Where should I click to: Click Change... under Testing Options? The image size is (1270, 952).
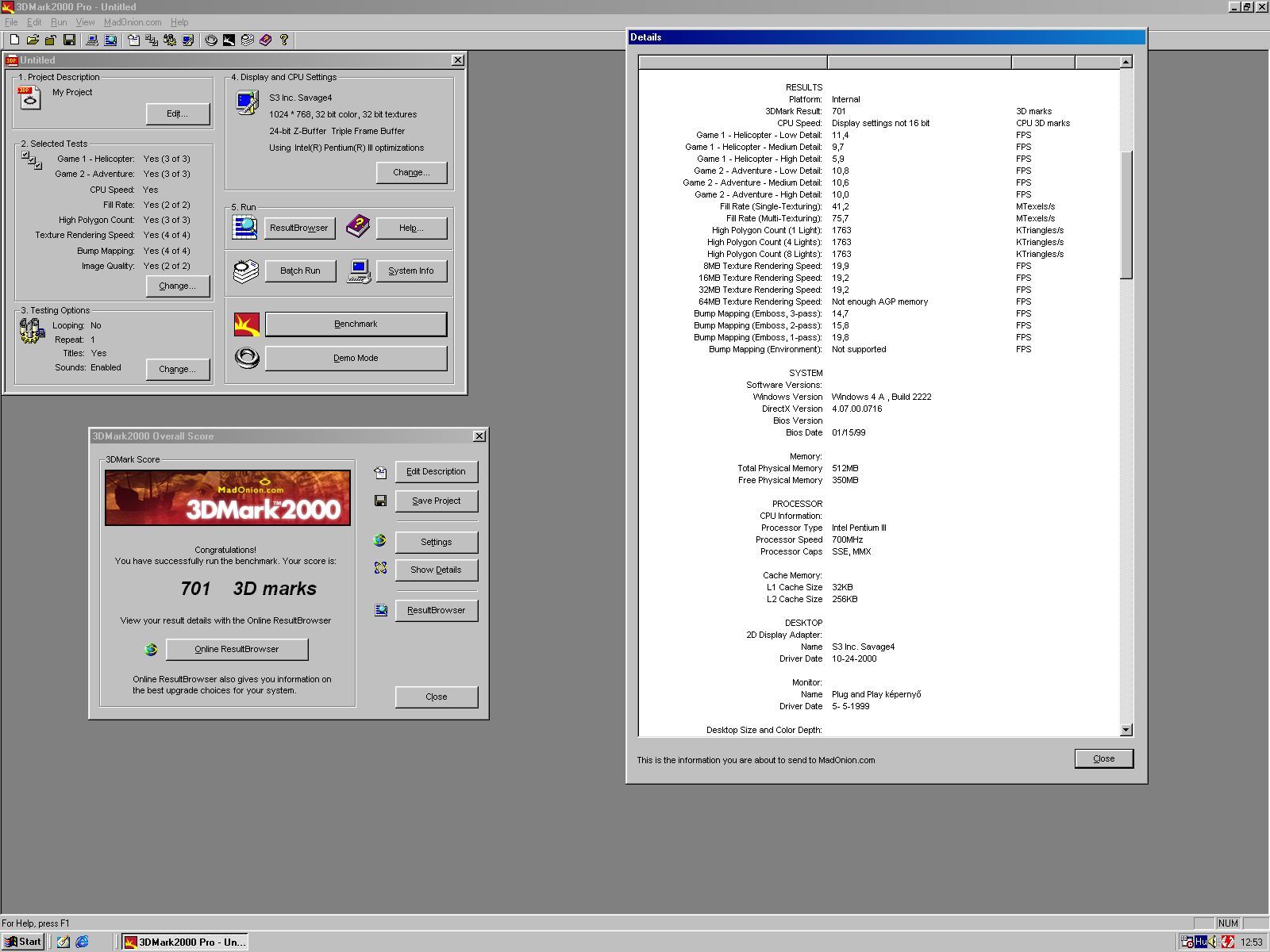tap(178, 369)
